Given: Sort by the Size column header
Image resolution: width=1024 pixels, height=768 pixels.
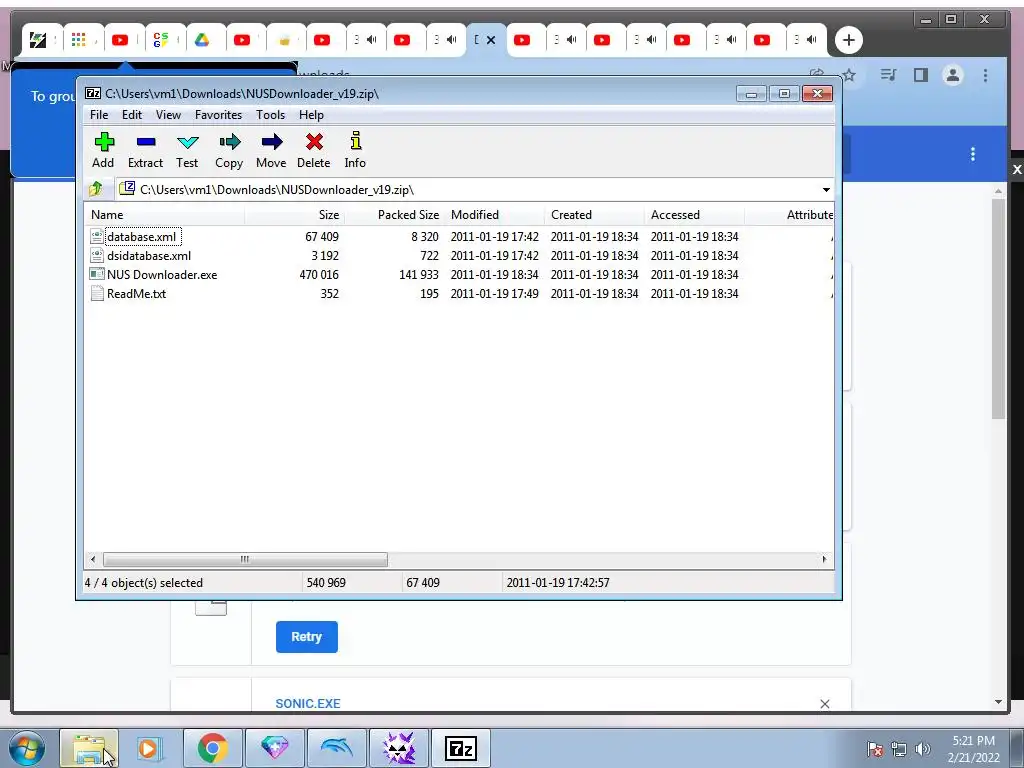Looking at the screenshot, I should point(295,215).
